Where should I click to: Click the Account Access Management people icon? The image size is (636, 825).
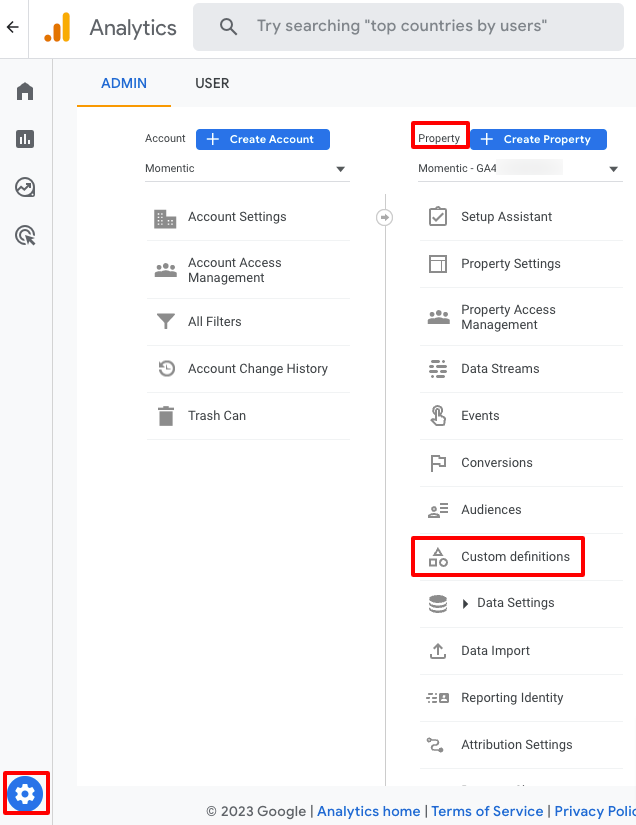(166, 270)
